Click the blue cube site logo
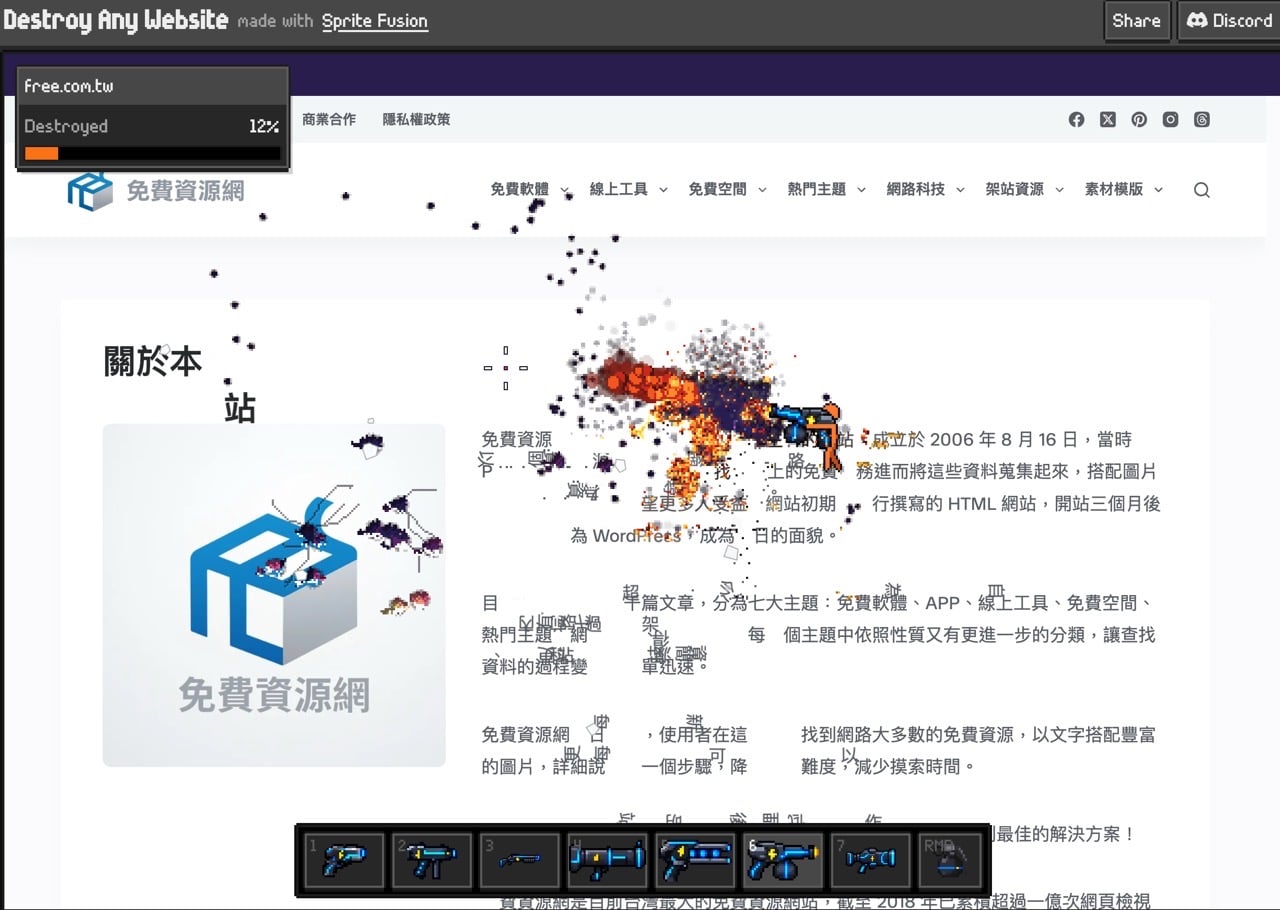 (x=90, y=190)
